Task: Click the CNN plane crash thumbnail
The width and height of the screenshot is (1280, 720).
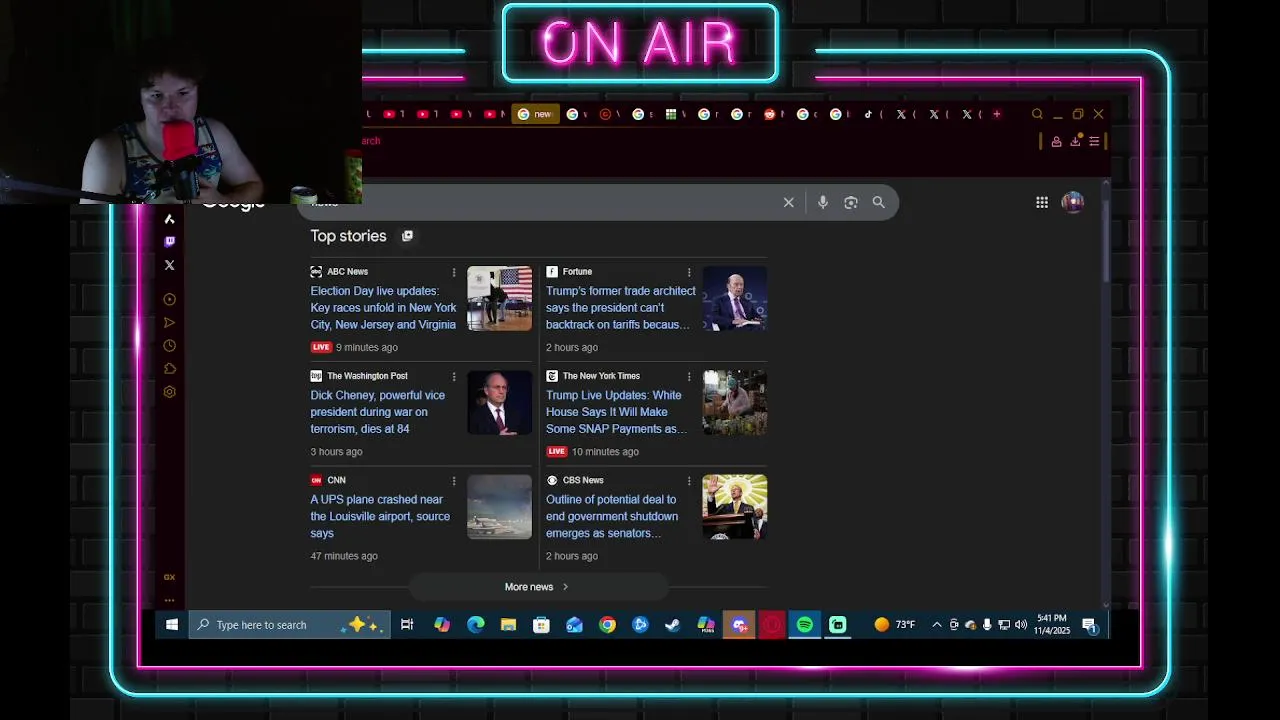Action: pos(500,507)
